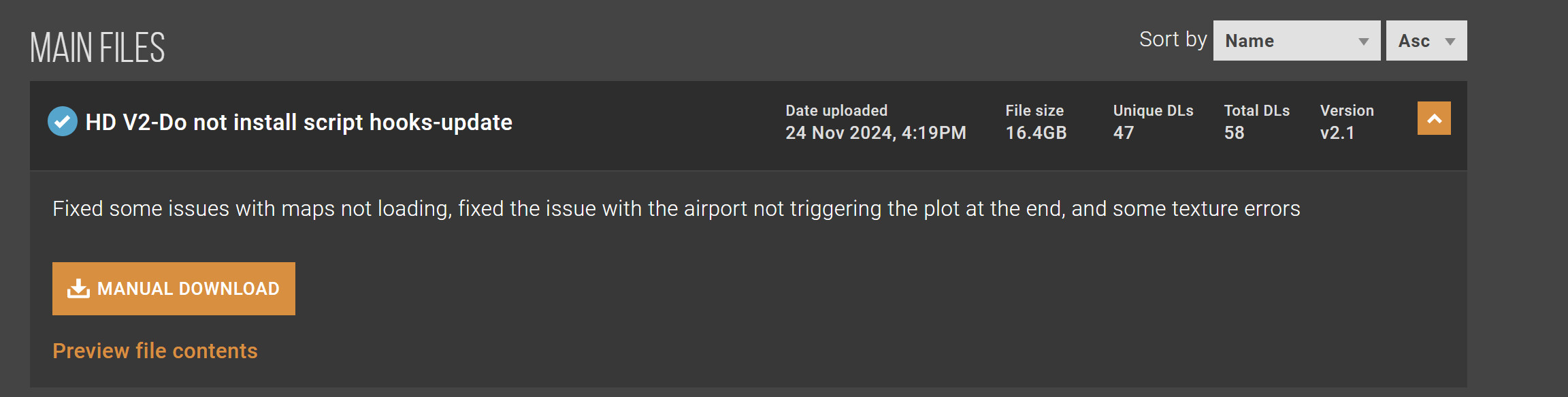Collapse the file details with orange chevron
The width and height of the screenshot is (1568, 397).
[1434, 118]
